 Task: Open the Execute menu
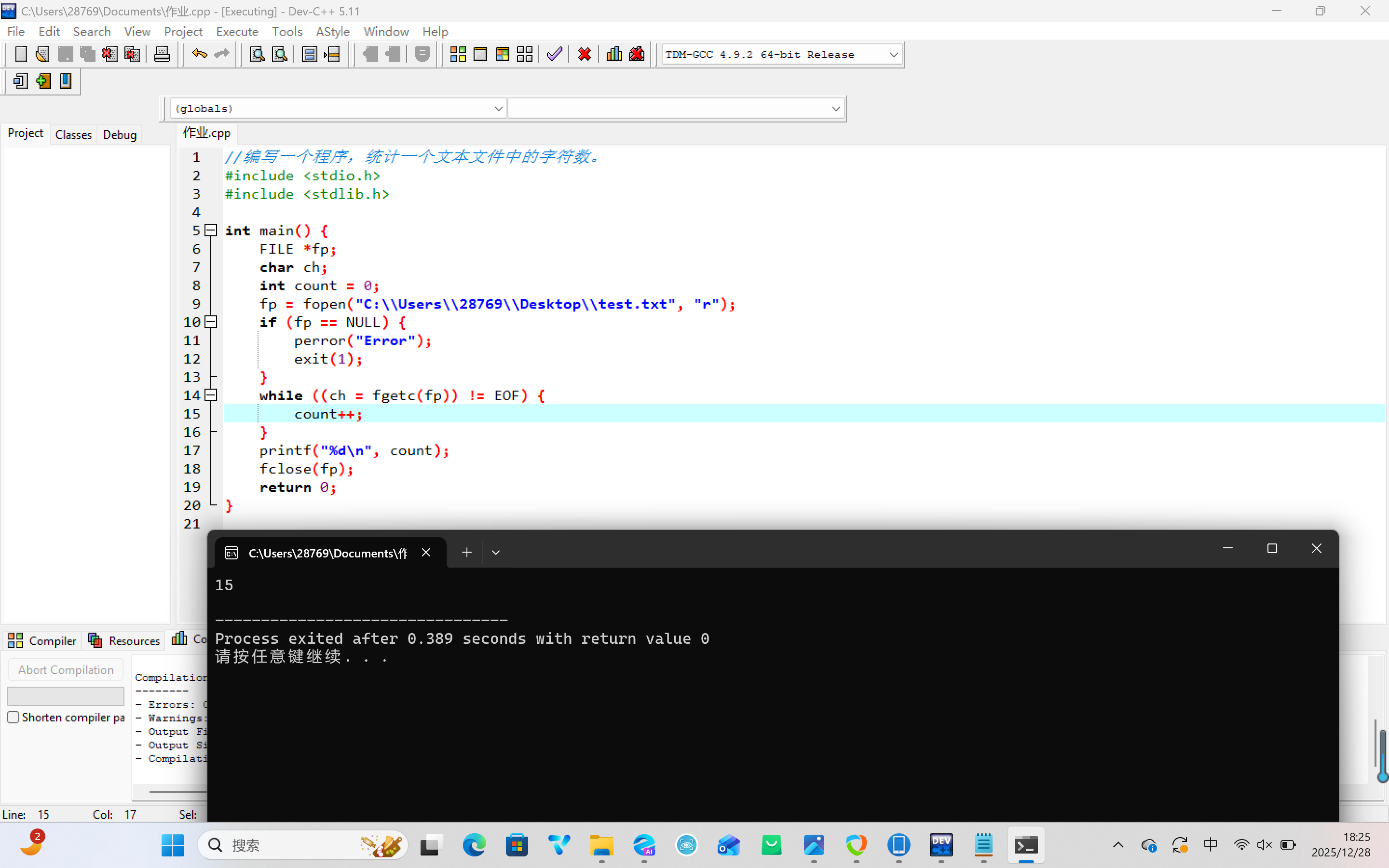(x=236, y=31)
